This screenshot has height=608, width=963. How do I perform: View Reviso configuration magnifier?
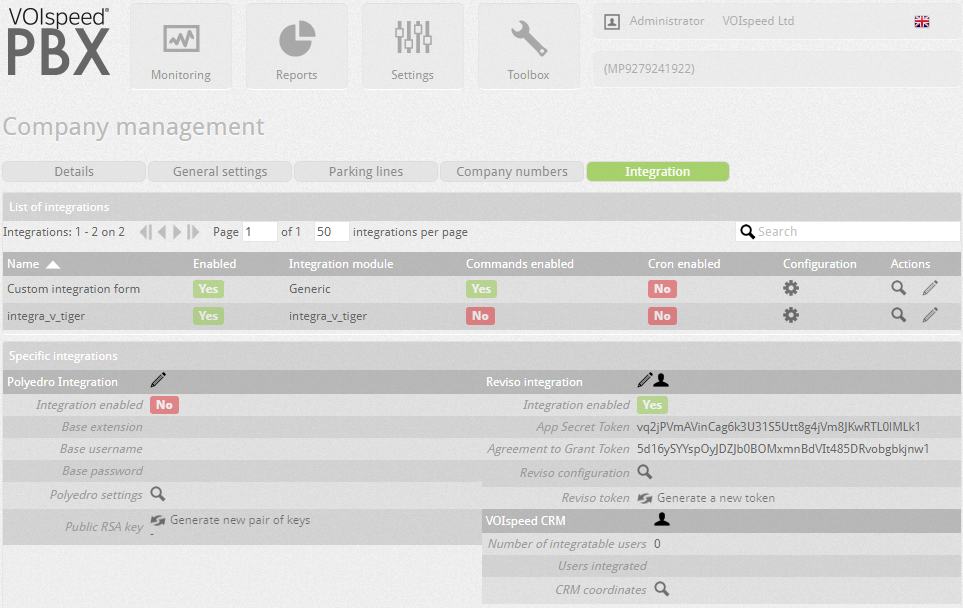pyautogui.click(x=644, y=472)
